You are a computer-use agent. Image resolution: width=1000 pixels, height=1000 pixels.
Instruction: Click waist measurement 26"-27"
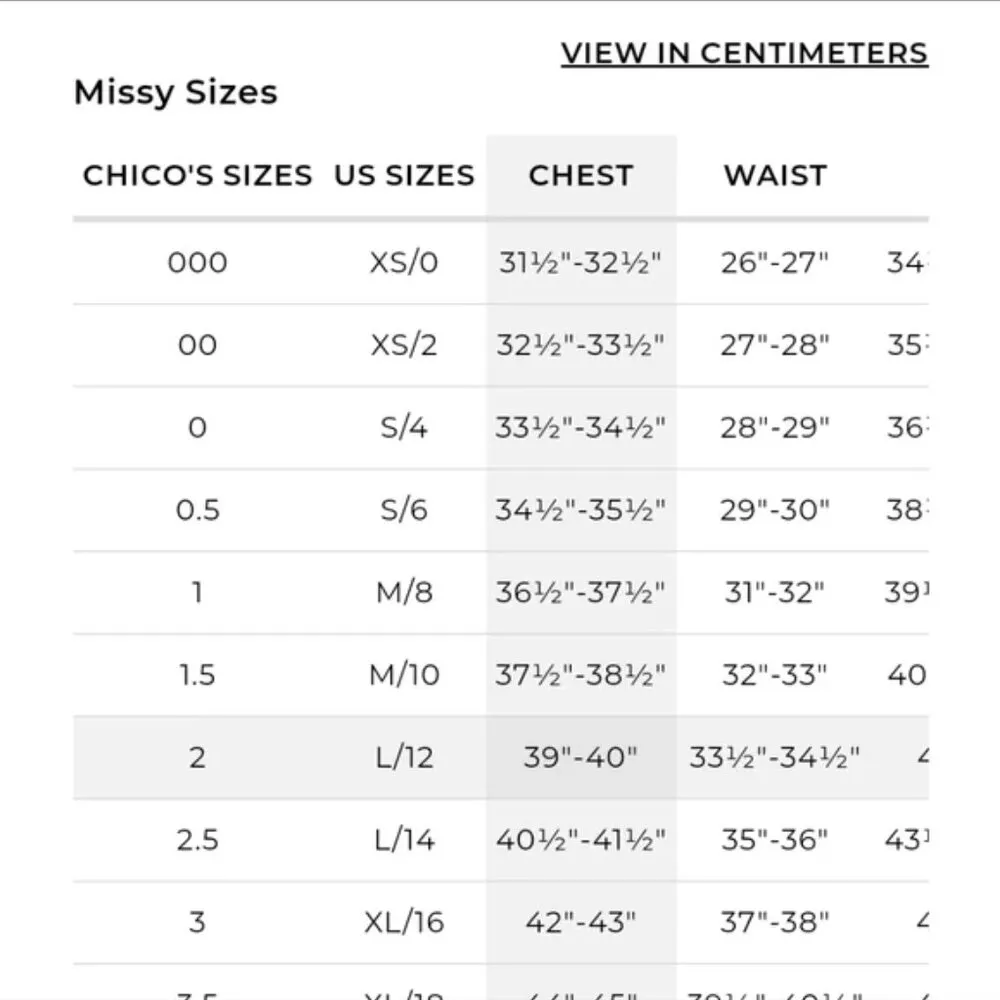775,263
